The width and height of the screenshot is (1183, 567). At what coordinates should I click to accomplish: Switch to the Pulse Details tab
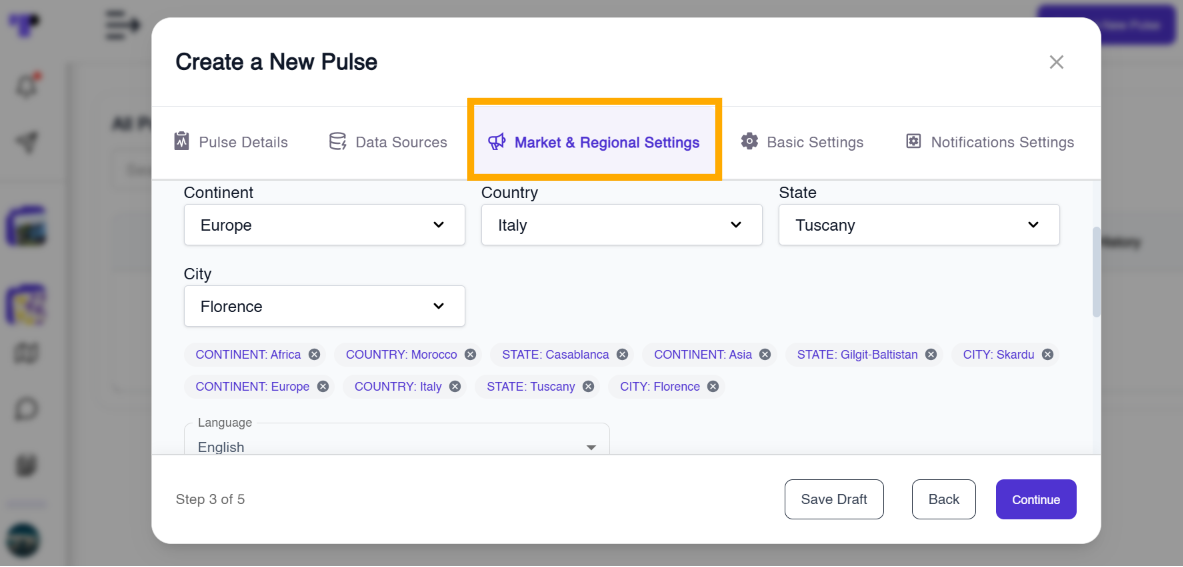click(231, 142)
